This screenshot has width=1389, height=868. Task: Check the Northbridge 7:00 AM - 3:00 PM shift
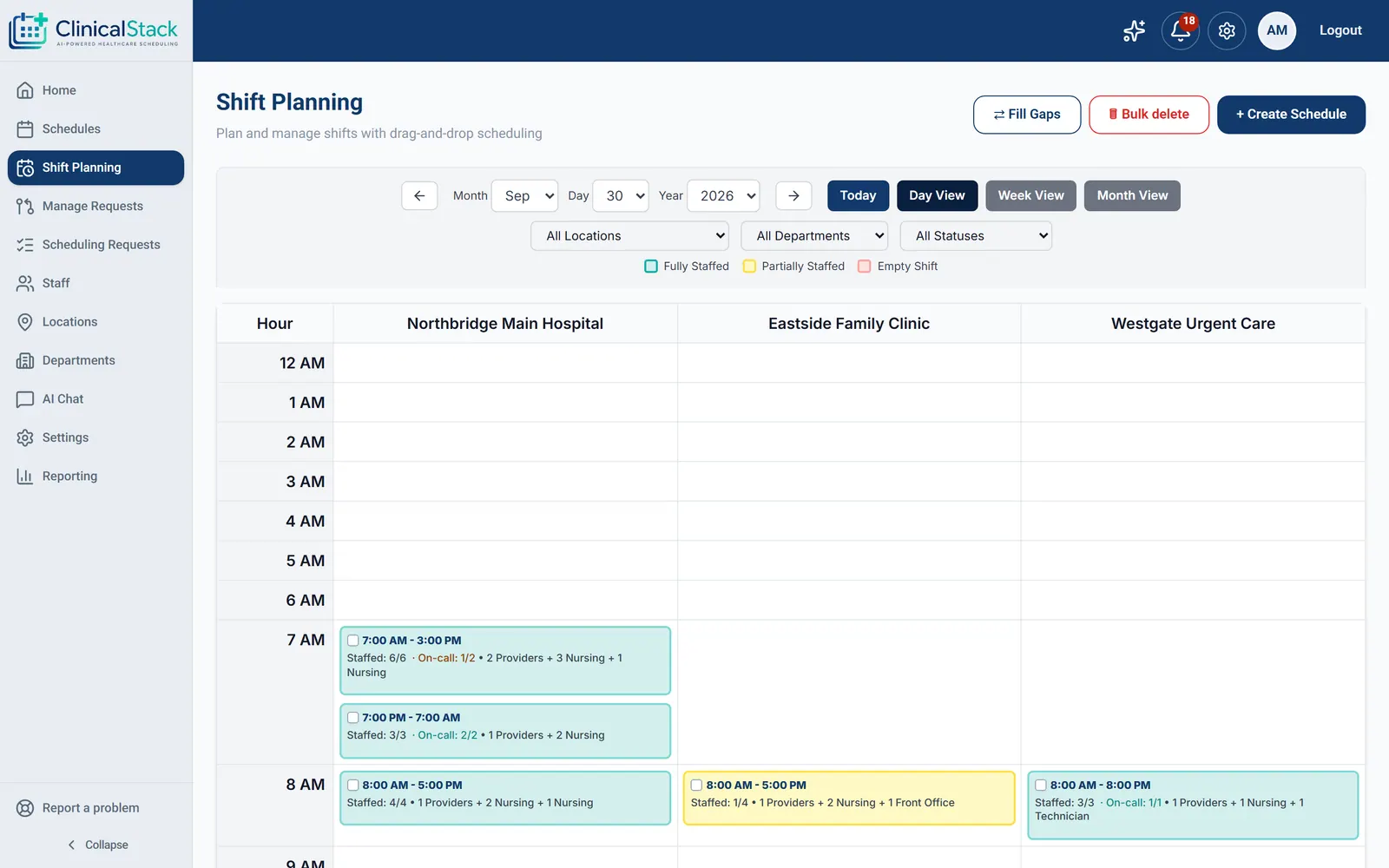point(353,641)
